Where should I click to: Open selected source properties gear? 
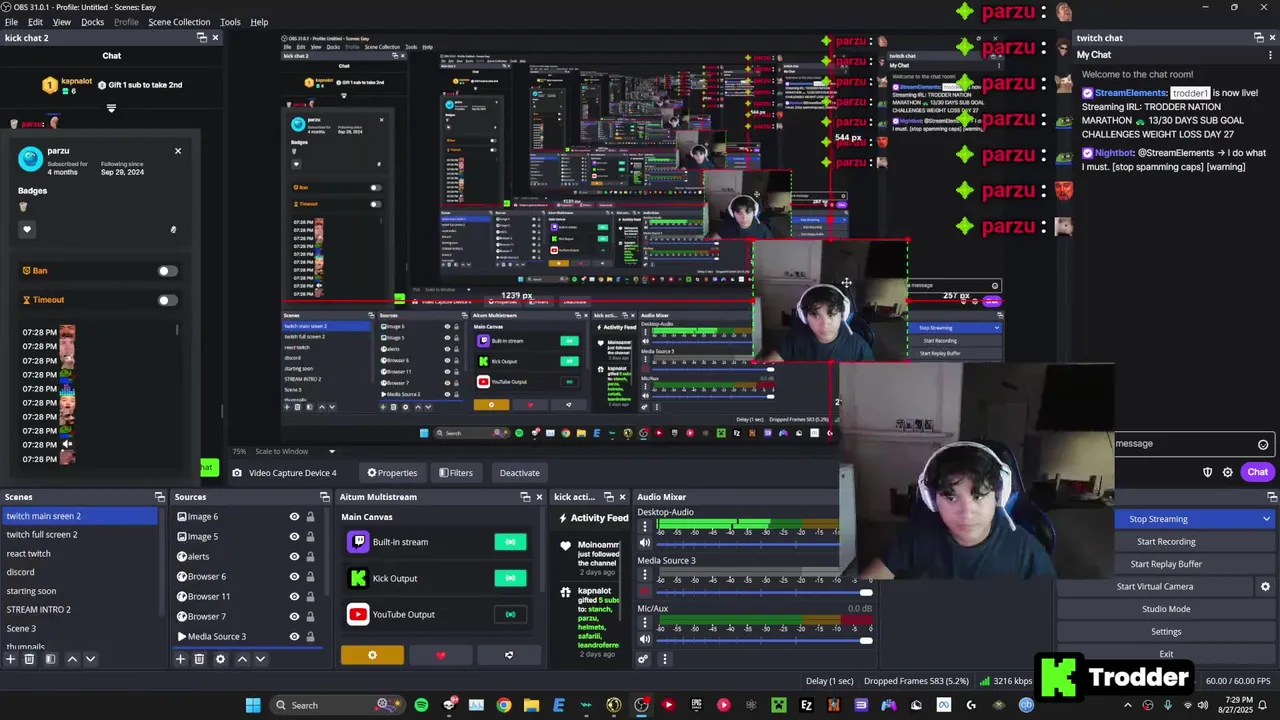[220, 659]
